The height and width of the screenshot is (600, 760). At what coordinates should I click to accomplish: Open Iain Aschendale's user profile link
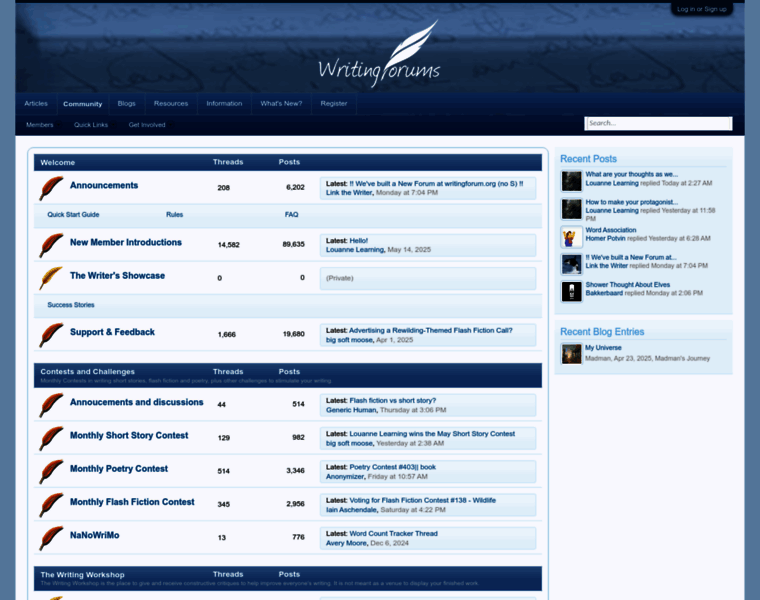(x=351, y=510)
